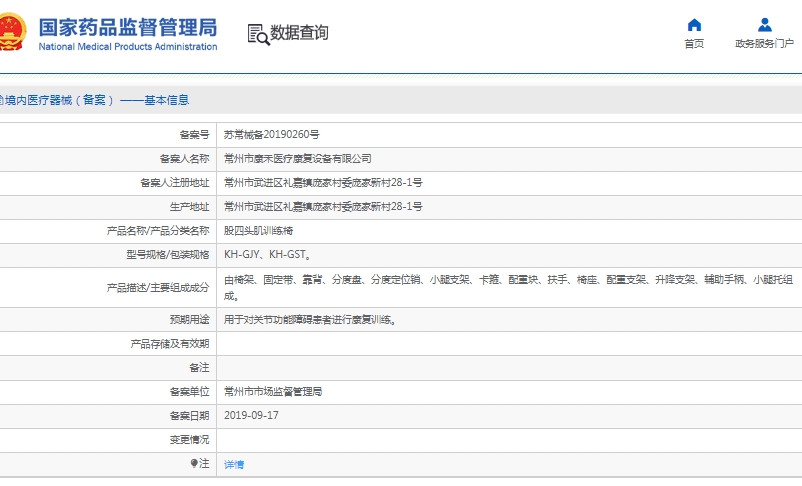The image size is (802, 486).
Task: Click the national emblem logo
Action: (x=12, y=32)
